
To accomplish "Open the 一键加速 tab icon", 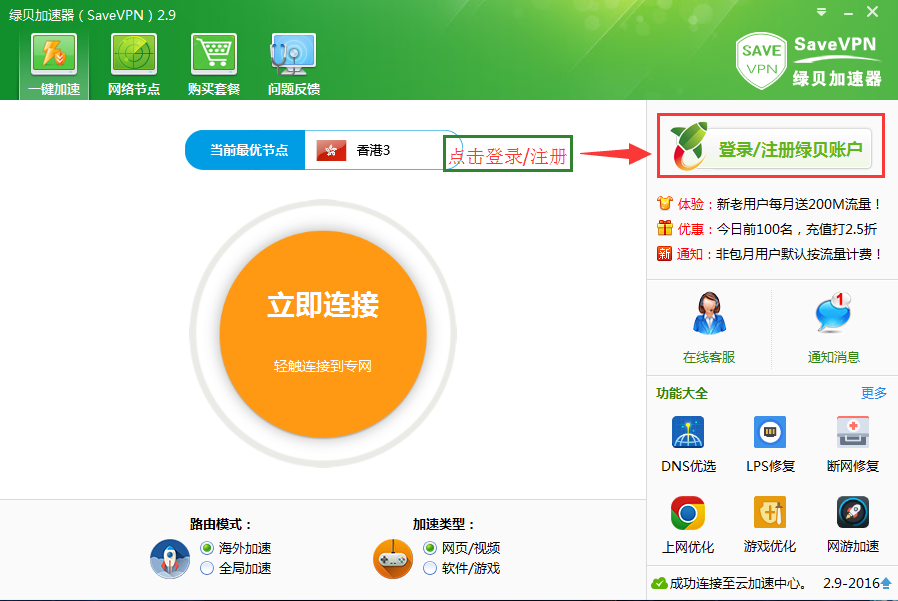I will click(x=54, y=54).
